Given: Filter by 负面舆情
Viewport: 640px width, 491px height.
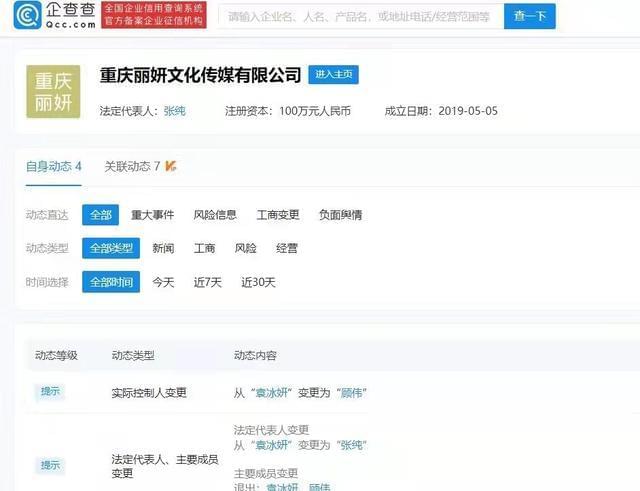Looking at the screenshot, I should tap(340, 214).
